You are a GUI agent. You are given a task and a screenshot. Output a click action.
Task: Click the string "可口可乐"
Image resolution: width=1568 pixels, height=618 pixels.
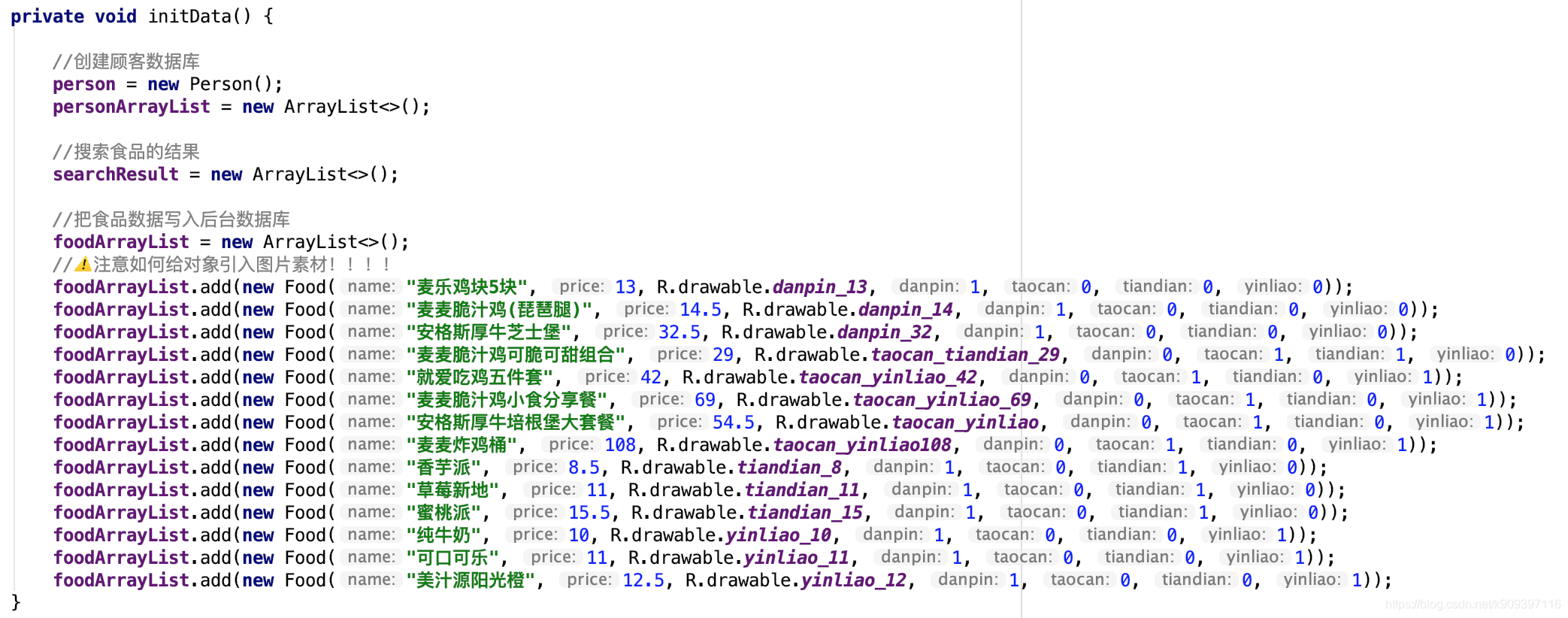[x=452, y=557]
